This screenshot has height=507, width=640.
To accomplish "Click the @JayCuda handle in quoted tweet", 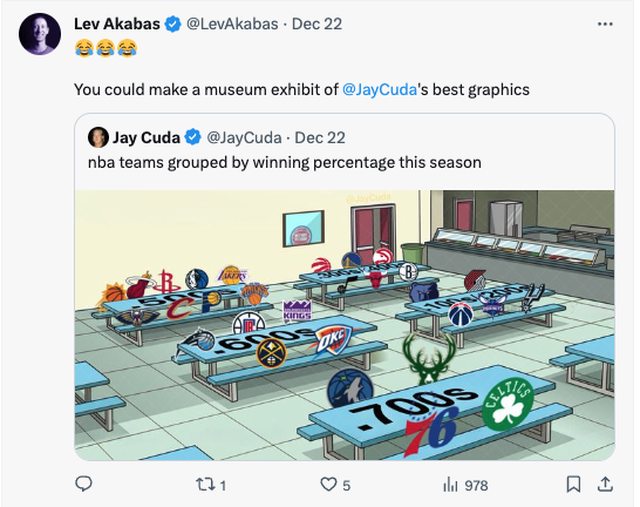I will pyautogui.click(x=244, y=137).
